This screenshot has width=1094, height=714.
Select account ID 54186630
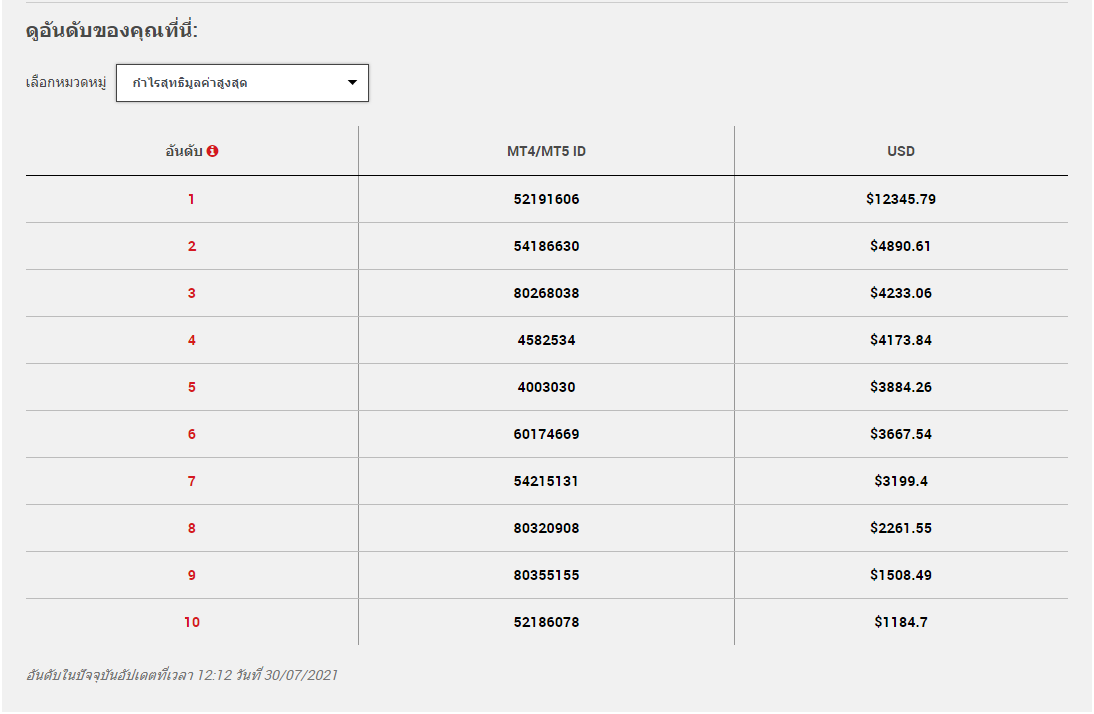tap(546, 246)
